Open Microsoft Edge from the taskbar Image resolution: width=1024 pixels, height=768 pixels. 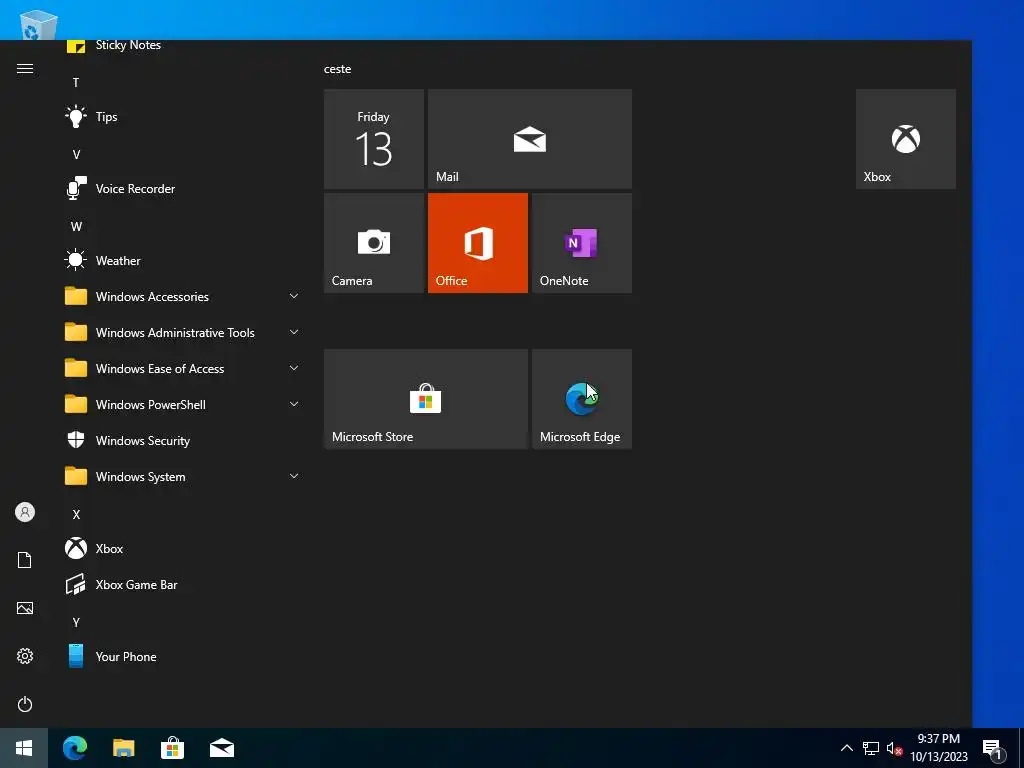point(75,748)
